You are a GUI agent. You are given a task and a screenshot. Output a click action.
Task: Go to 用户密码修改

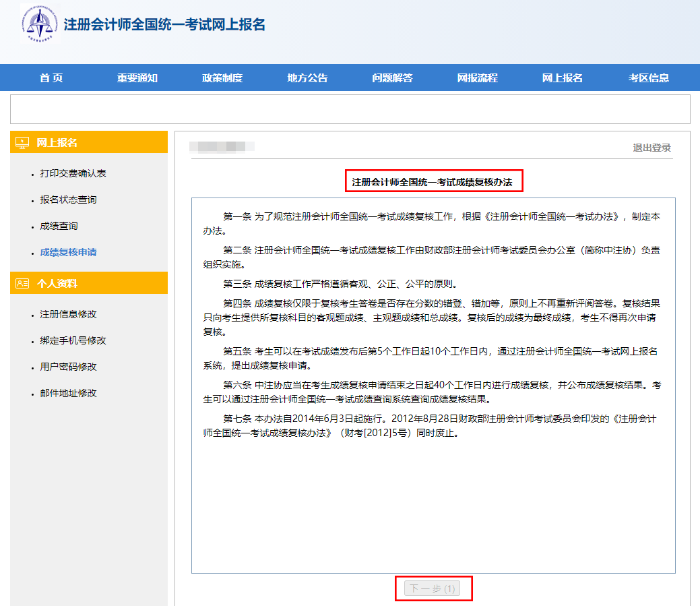point(68,367)
